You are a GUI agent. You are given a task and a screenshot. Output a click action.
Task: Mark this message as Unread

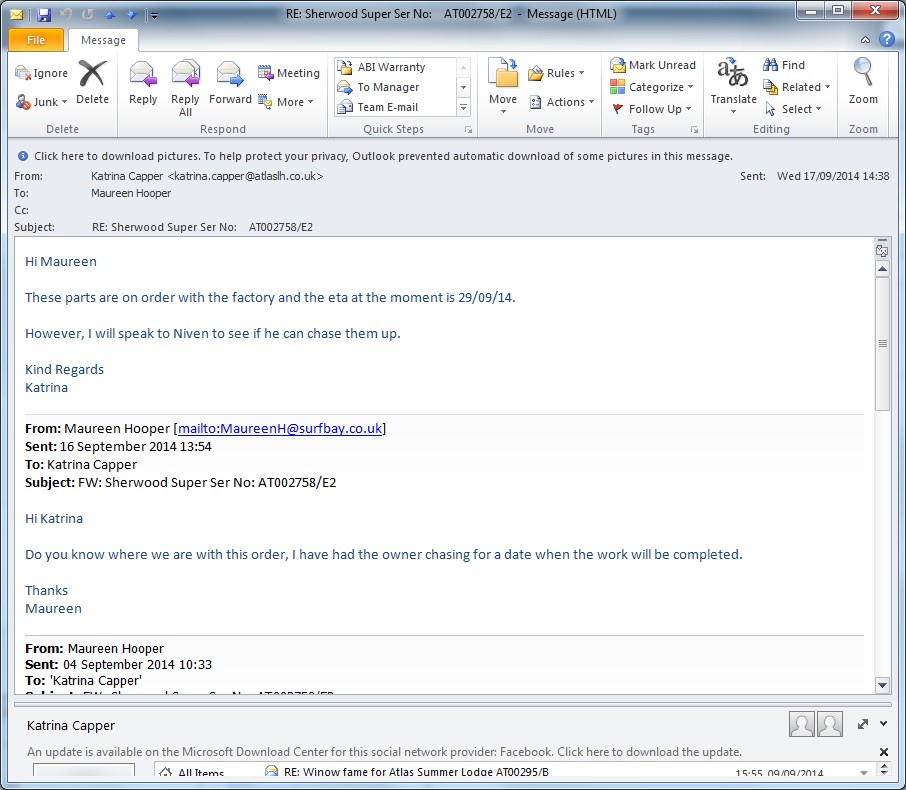point(653,65)
